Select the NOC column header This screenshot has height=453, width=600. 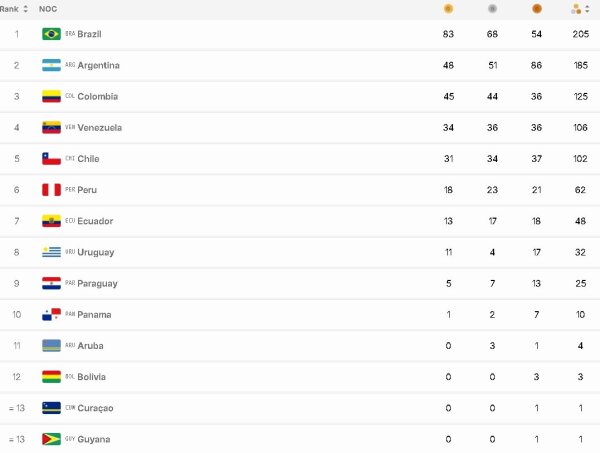[48, 9]
